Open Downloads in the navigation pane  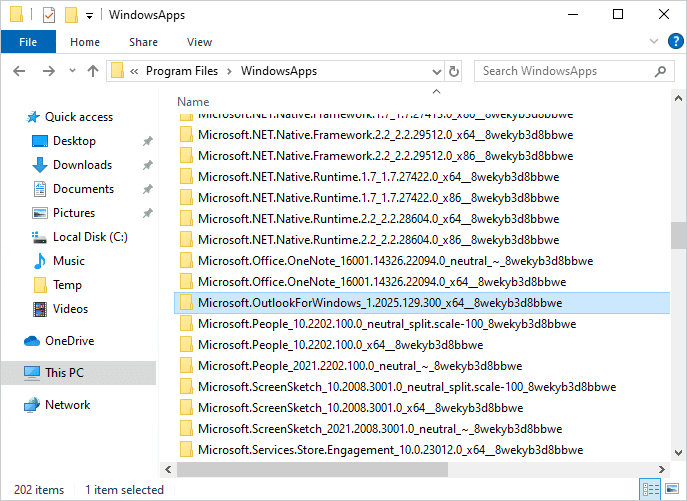(x=82, y=165)
